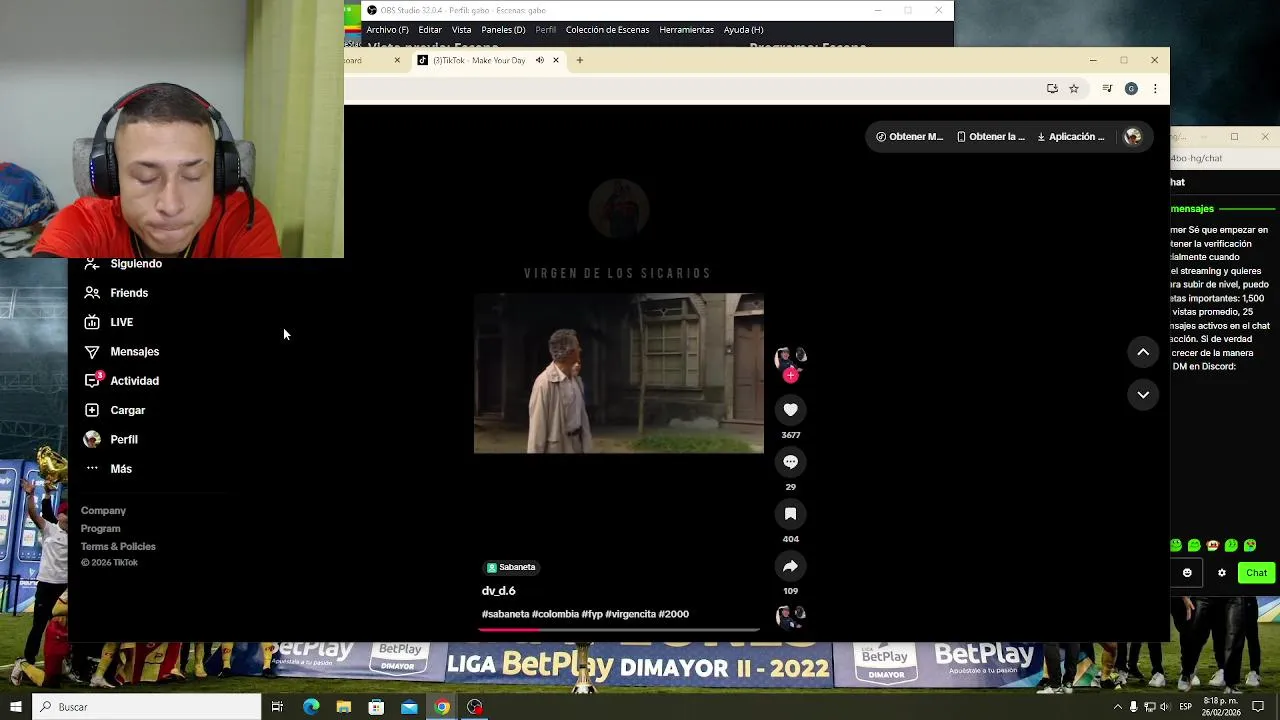Show hidden tray icons chevron

(x=1117, y=707)
